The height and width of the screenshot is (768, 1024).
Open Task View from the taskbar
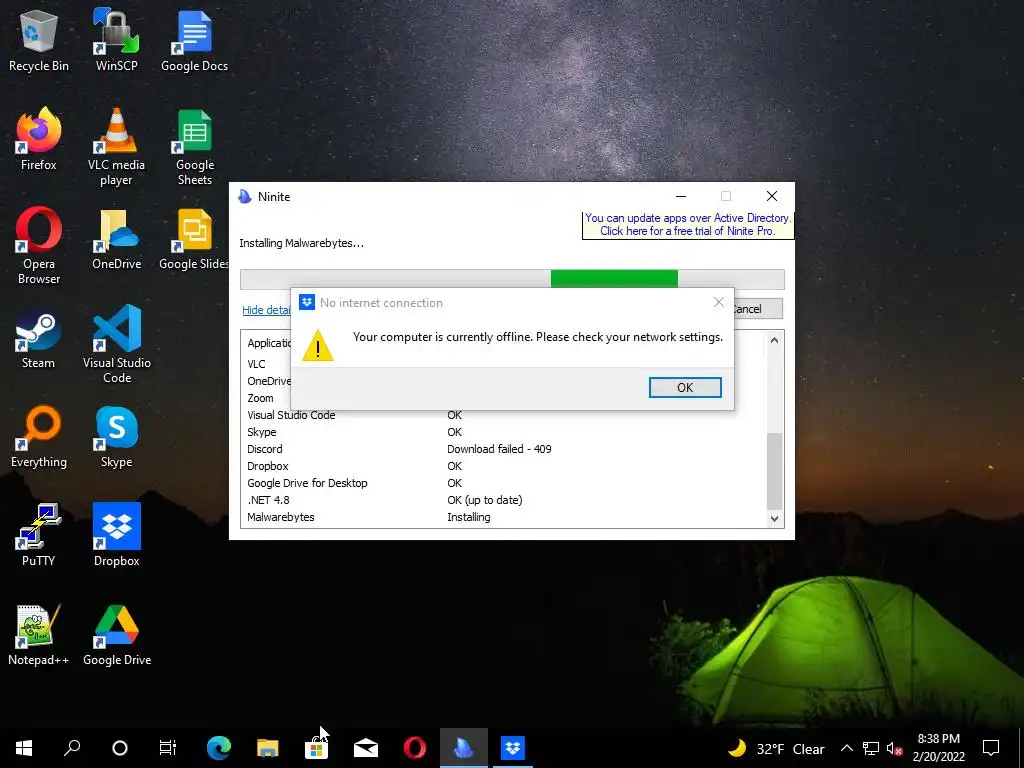coord(168,748)
